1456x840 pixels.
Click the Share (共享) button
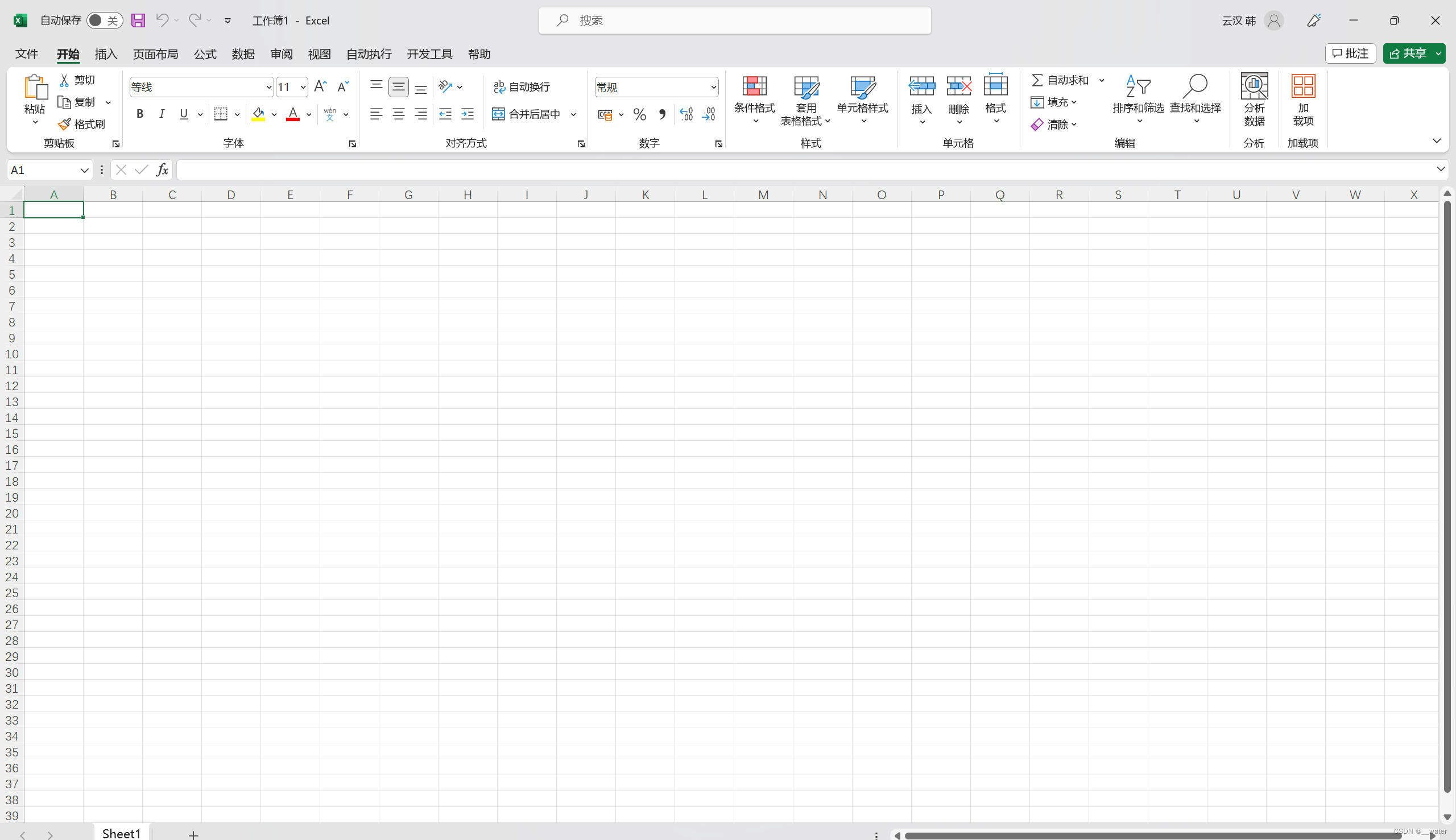pos(1408,53)
